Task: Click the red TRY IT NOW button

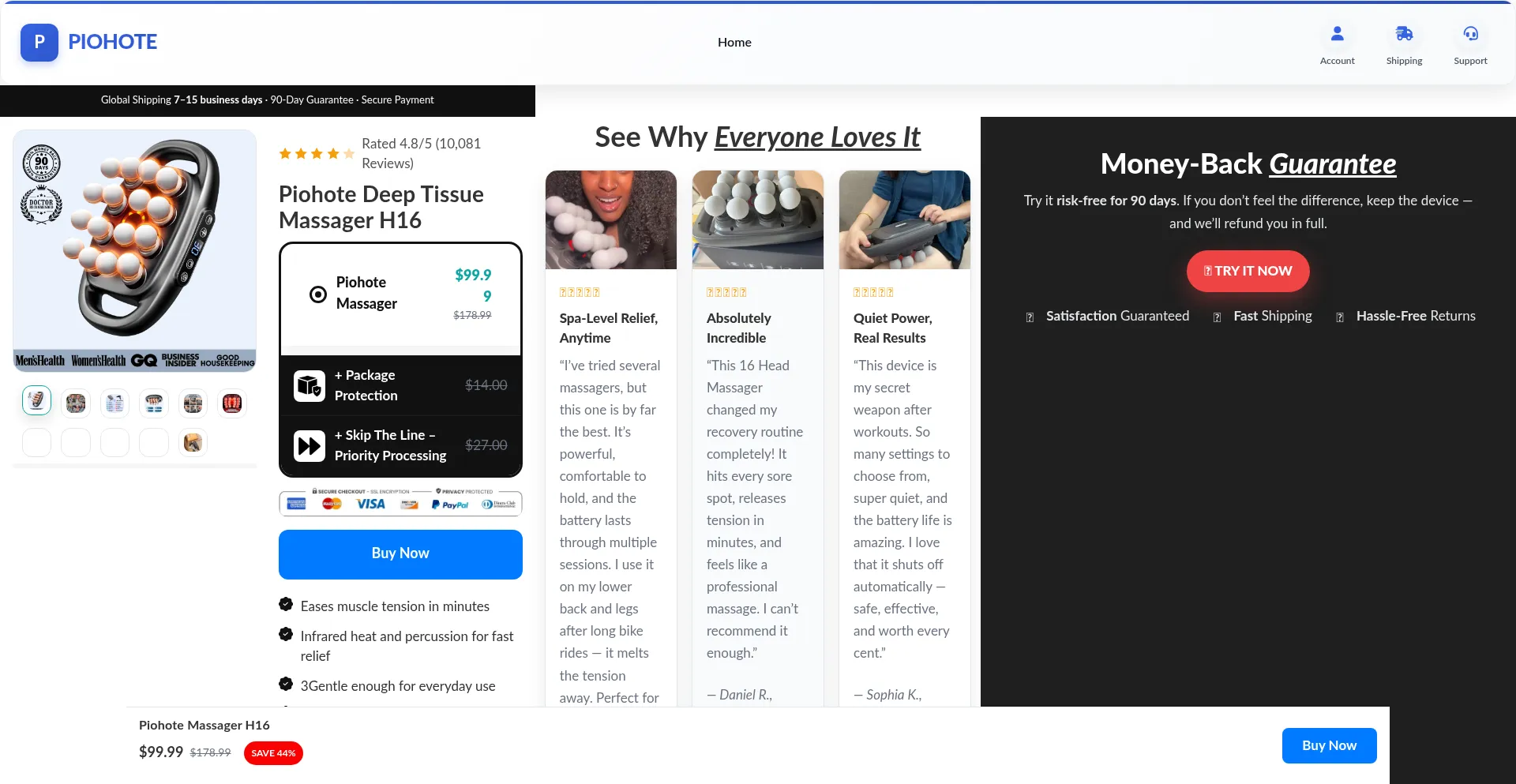Action: 1248,271
